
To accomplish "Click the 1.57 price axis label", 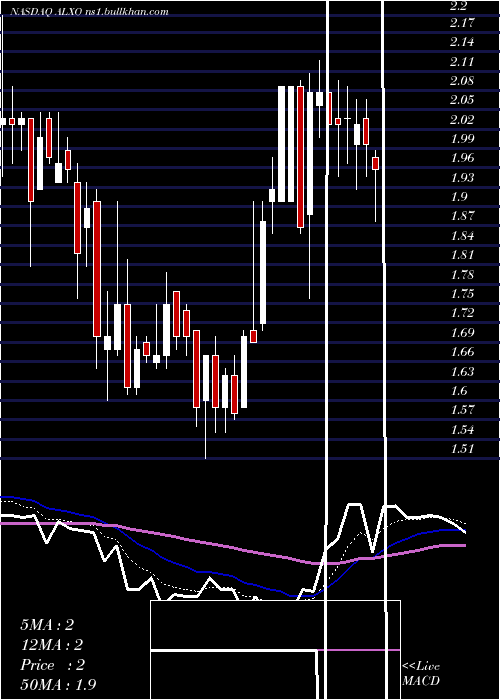I will click(x=462, y=410).
